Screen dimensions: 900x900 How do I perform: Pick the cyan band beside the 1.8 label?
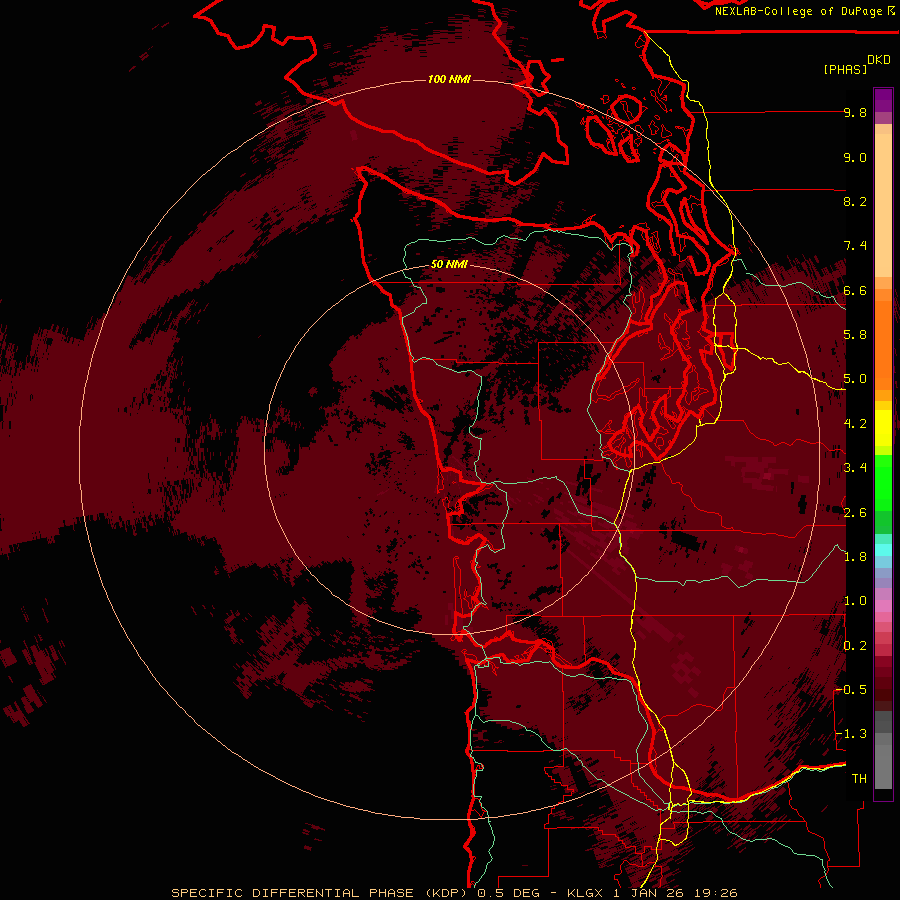883,550
